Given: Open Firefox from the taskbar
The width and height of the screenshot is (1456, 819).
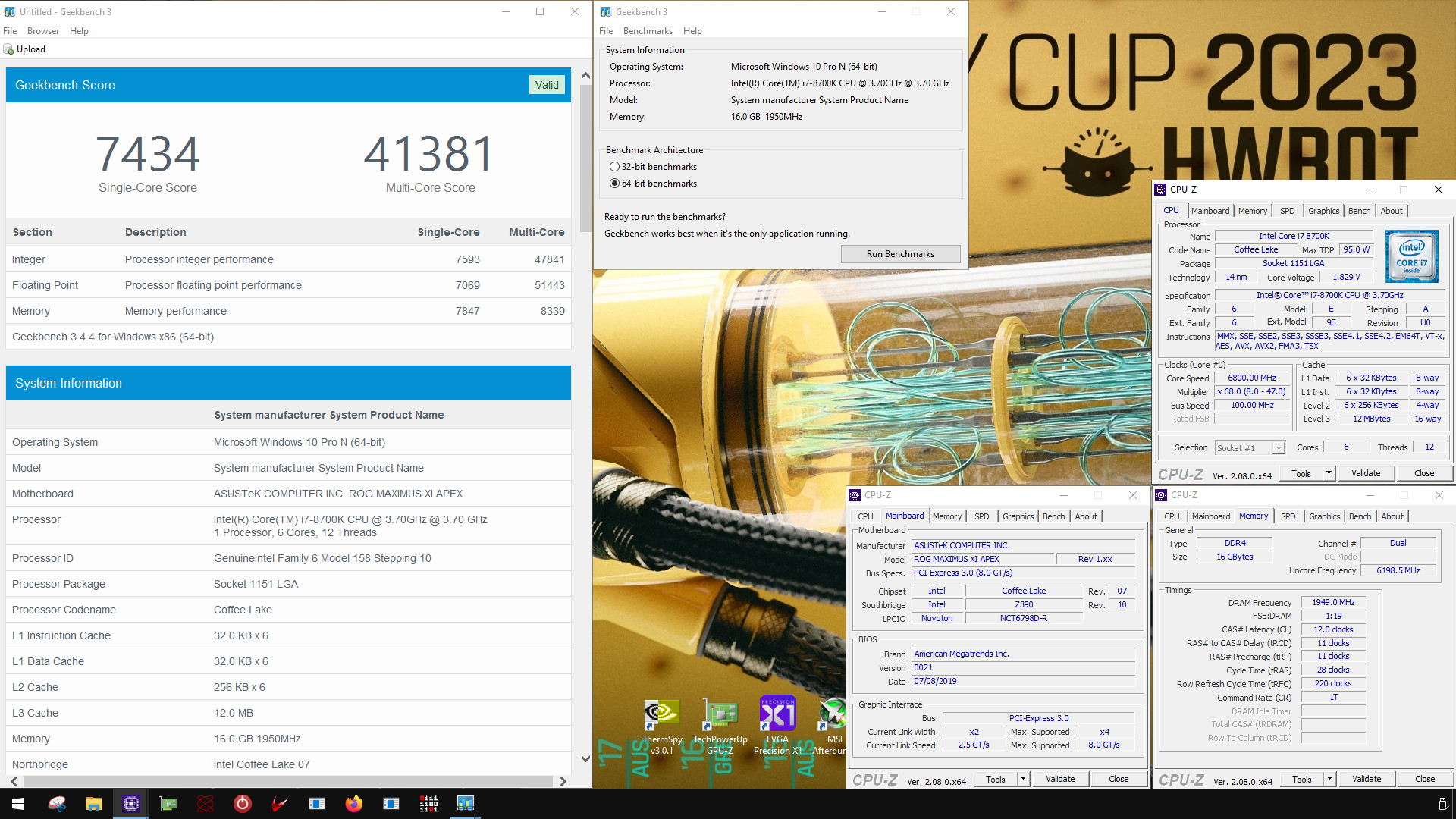Looking at the screenshot, I should click(354, 804).
